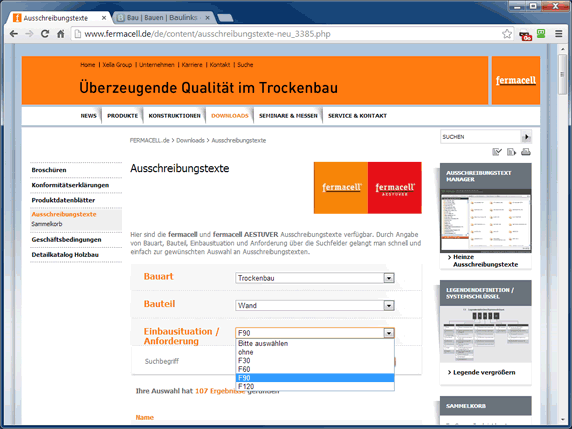The width and height of the screenshot is (572, 429).
Task: Open Produktdatenblätter in the sidebar
Action: (63, 200)
